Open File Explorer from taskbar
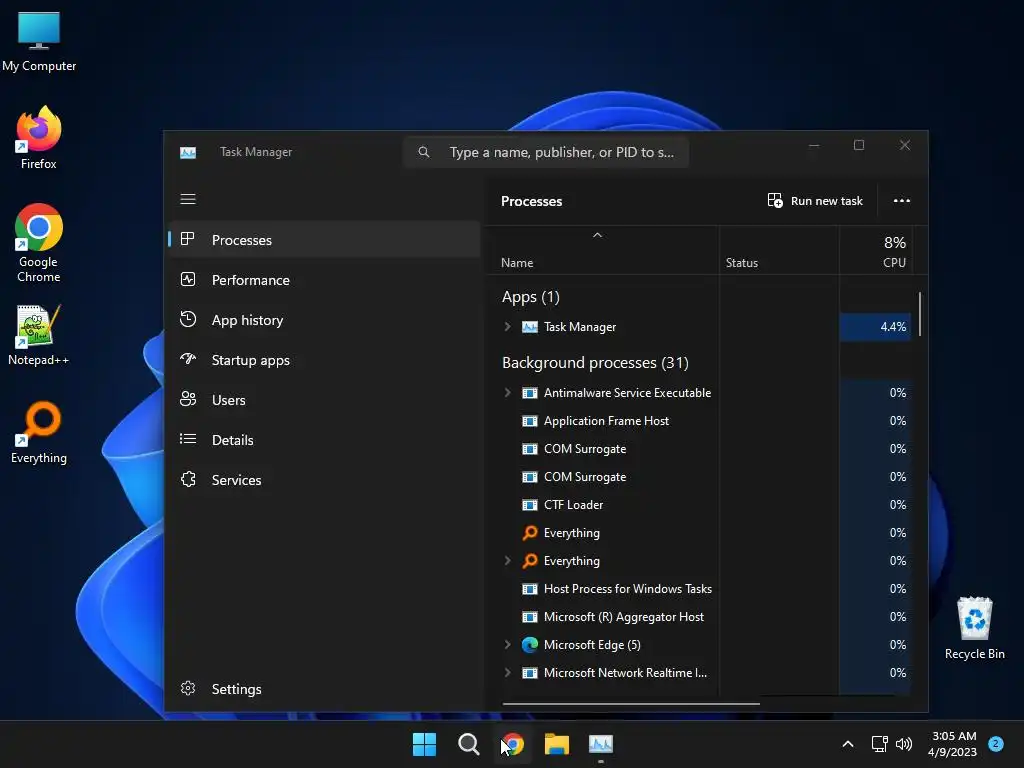Image resolution: width=1024 pixels, height=768 pixels. tap(557, 744)
